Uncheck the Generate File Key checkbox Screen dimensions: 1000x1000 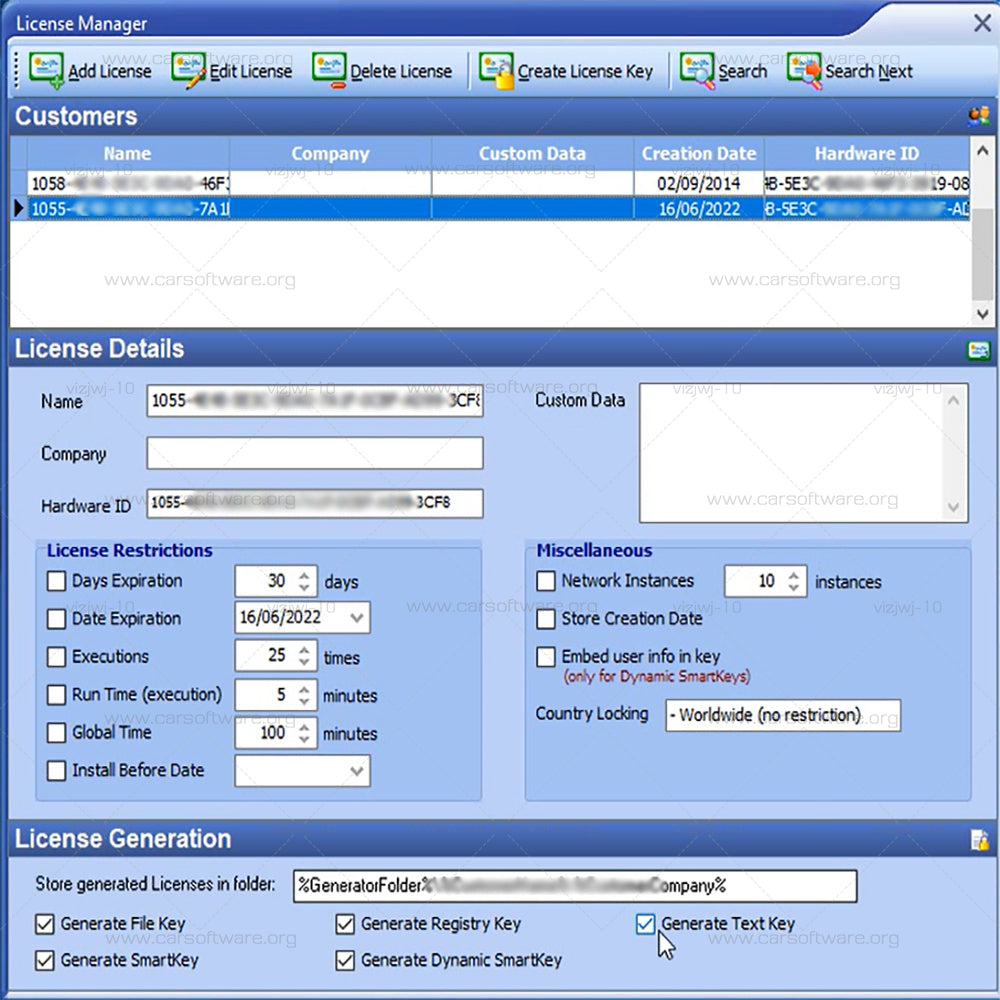coord(45,924)
